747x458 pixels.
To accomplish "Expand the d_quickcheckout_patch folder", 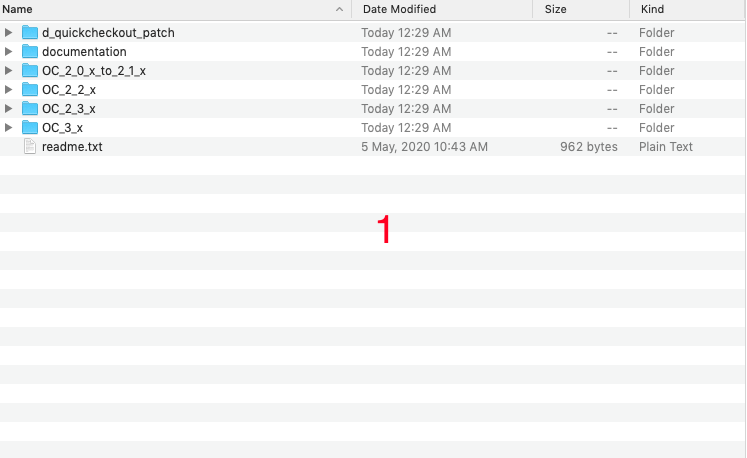I will [x=8, y=32].
